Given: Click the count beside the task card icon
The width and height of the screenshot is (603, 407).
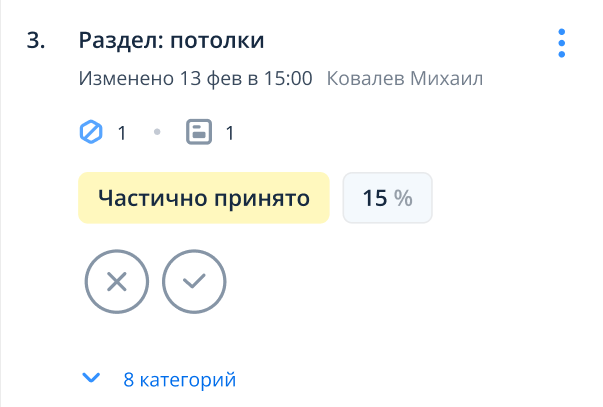Looking at the screenshot, I should [230, 132].
